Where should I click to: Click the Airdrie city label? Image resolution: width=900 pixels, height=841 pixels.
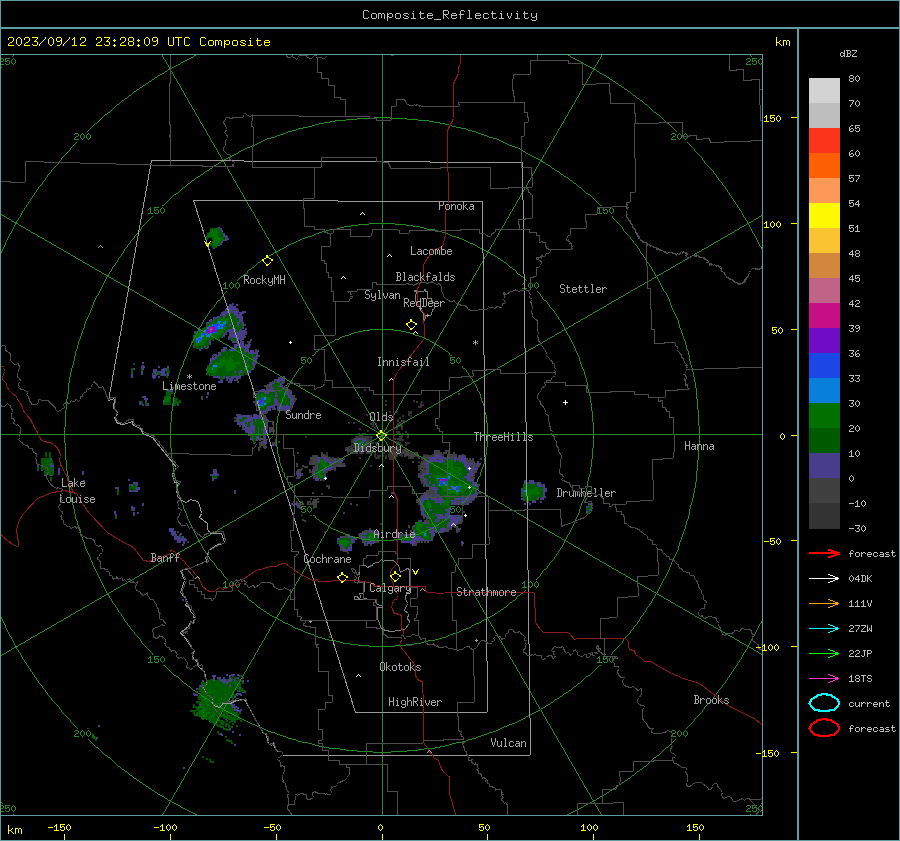394,534
